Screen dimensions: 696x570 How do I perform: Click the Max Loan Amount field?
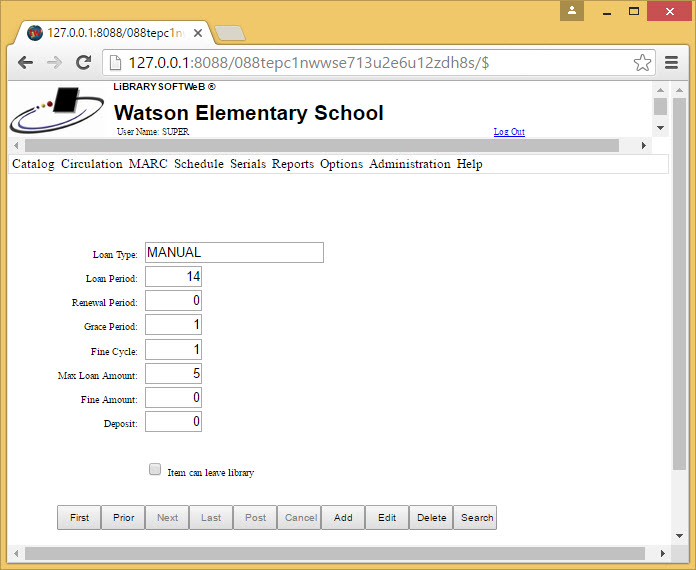point(173,373)
